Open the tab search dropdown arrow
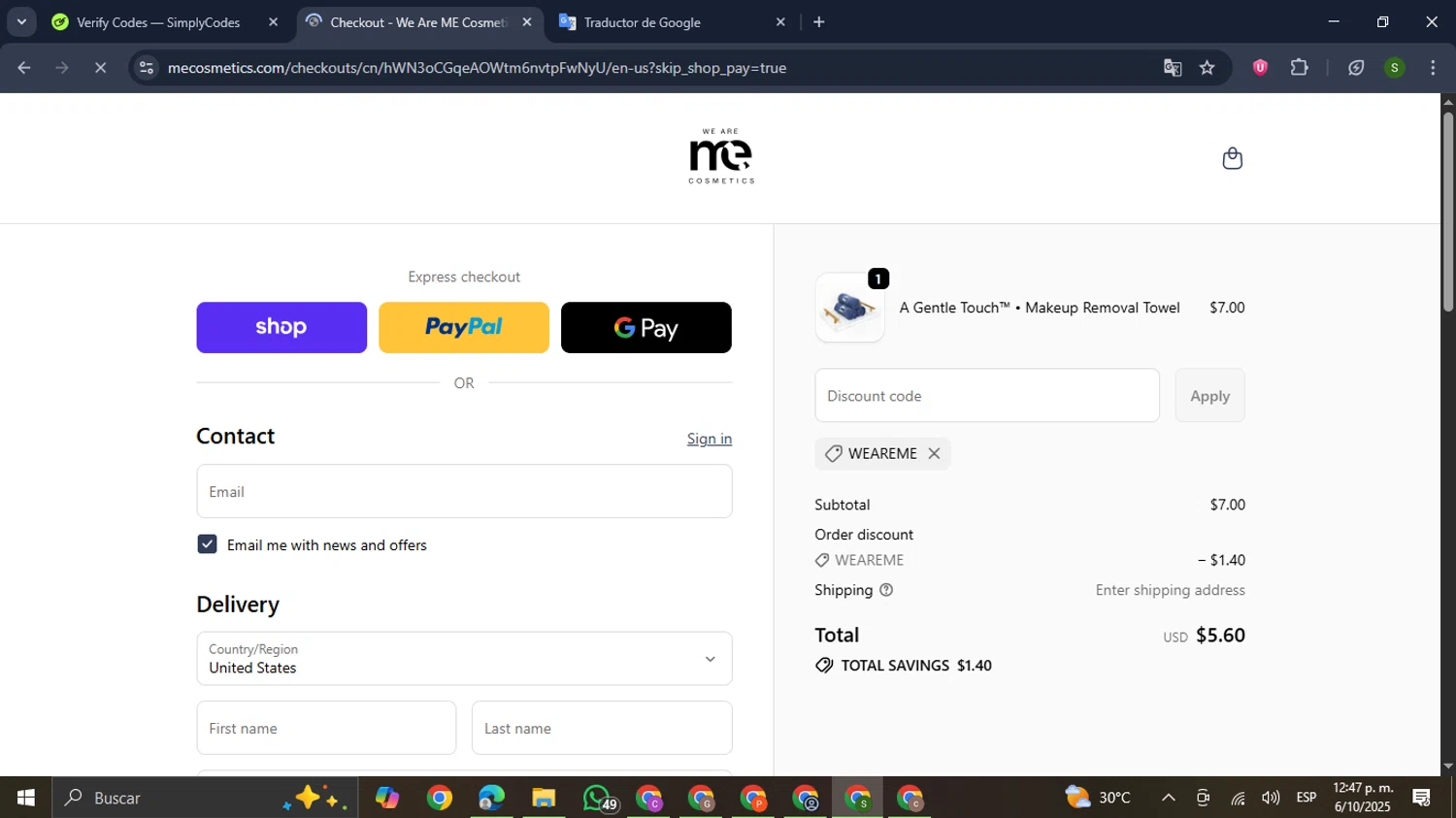The width and height of the screenshot is (1456, 818). pos(21,21)
